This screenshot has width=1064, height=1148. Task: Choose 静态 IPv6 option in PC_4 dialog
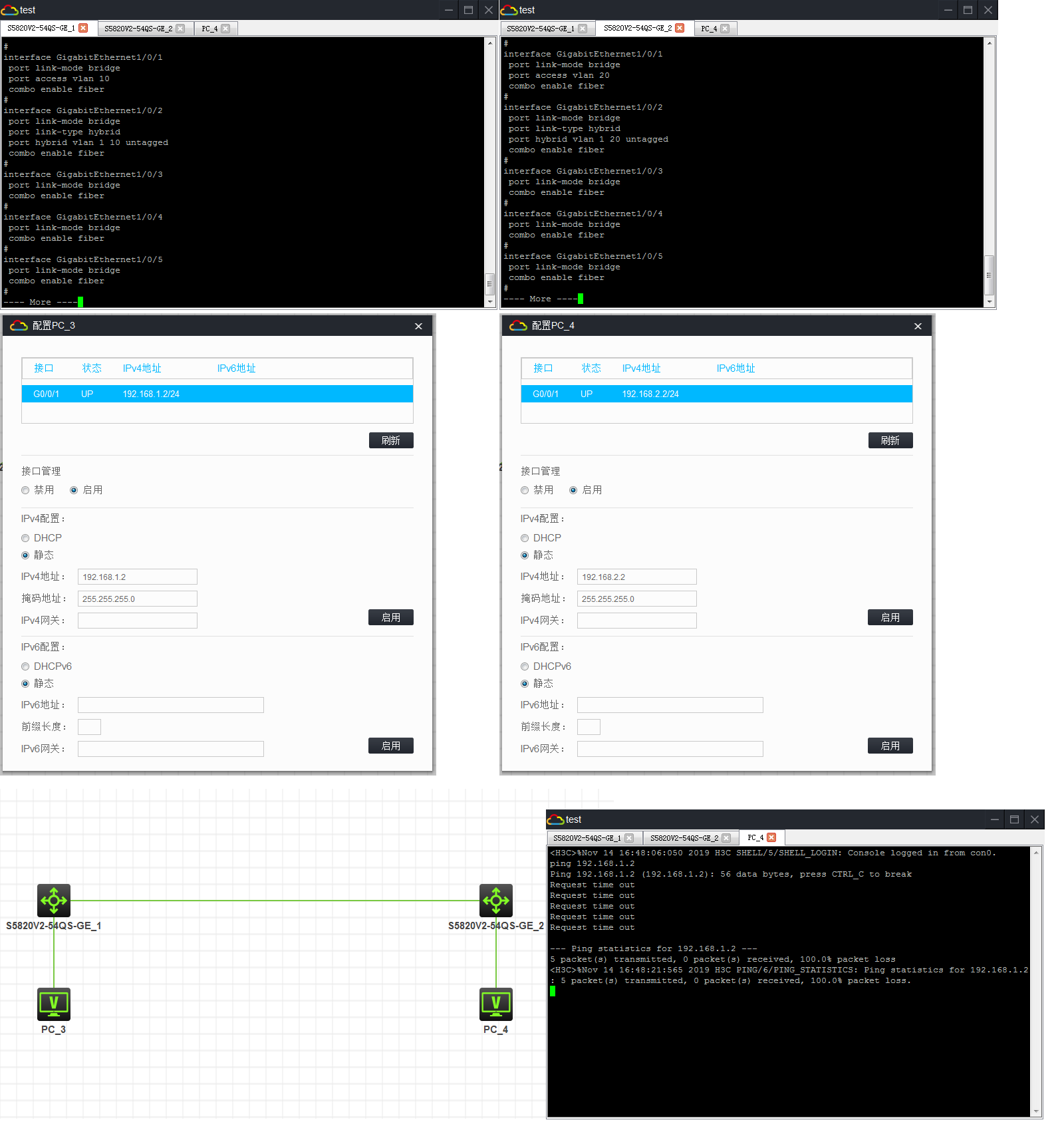[x=525, y=684]
